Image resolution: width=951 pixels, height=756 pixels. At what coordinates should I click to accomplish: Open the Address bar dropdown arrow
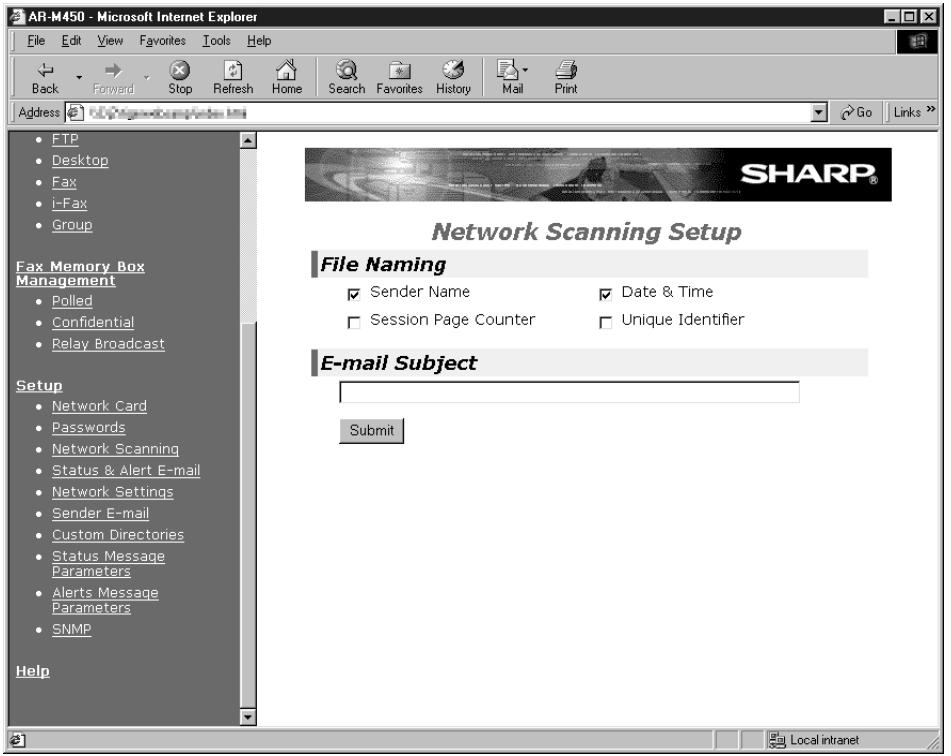coord(819,112)
